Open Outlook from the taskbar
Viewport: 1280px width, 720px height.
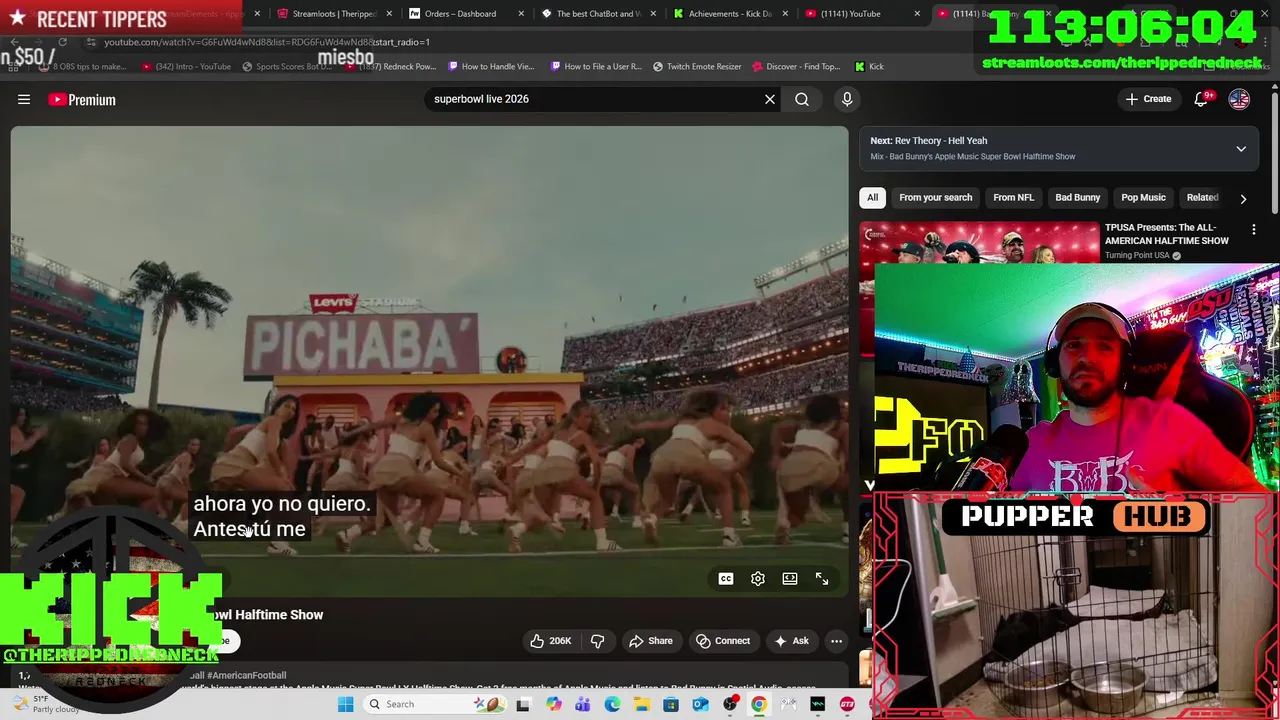[x=700, y=704]
